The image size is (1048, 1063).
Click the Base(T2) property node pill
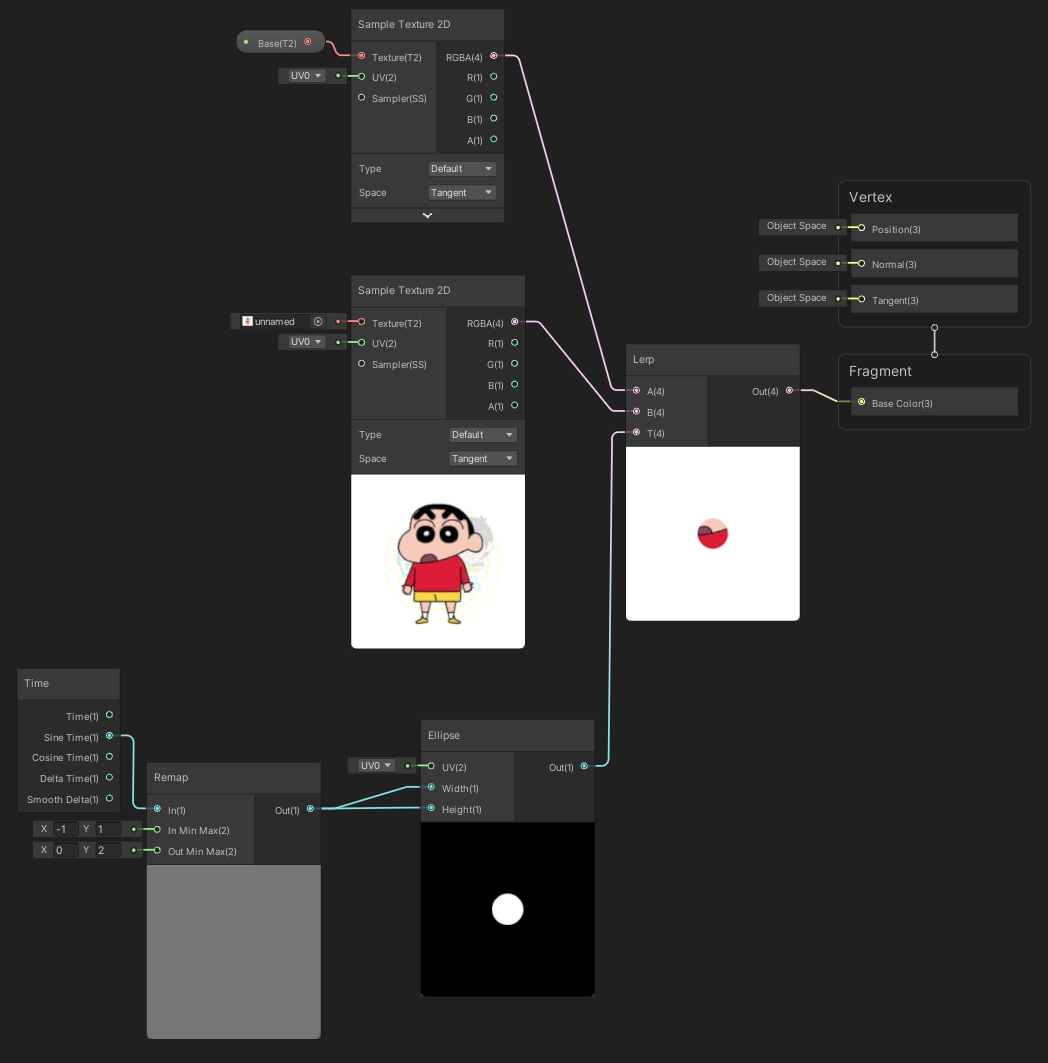[280, 43]
